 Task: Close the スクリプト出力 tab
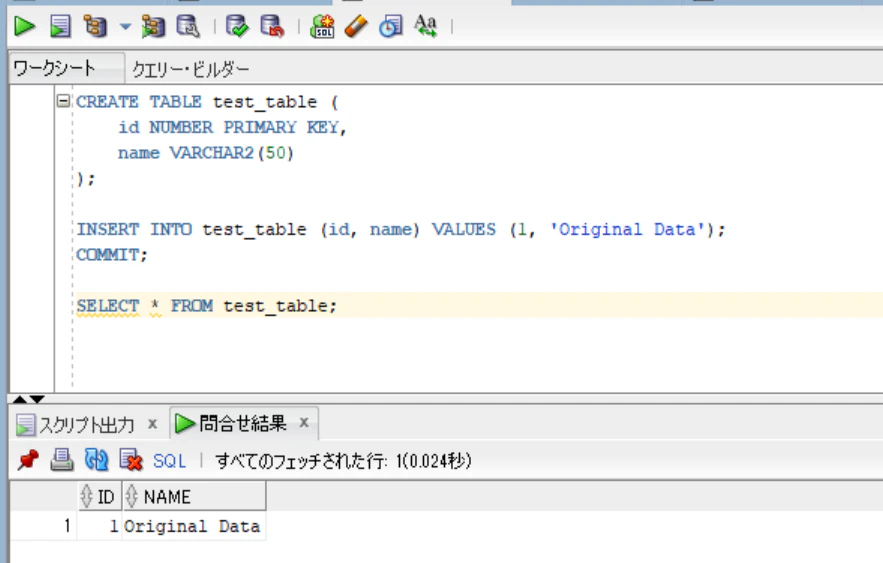(x=152, y=423)
